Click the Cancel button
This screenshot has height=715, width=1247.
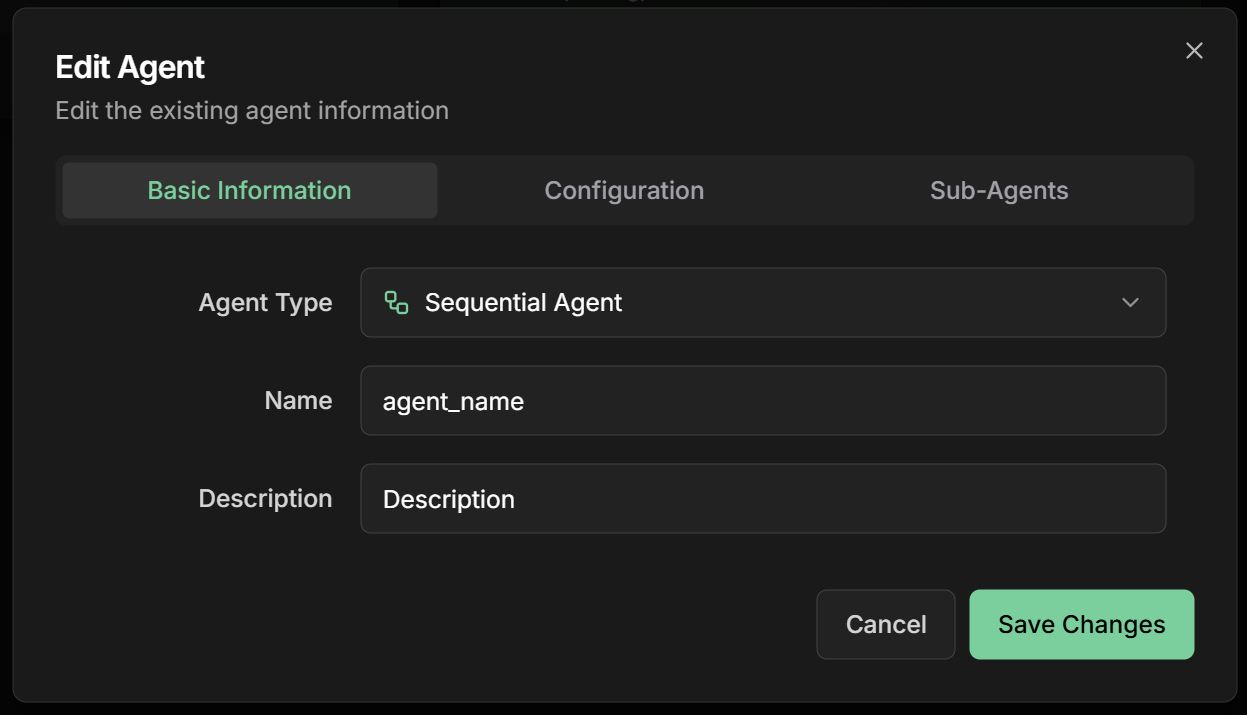(885, 624)
